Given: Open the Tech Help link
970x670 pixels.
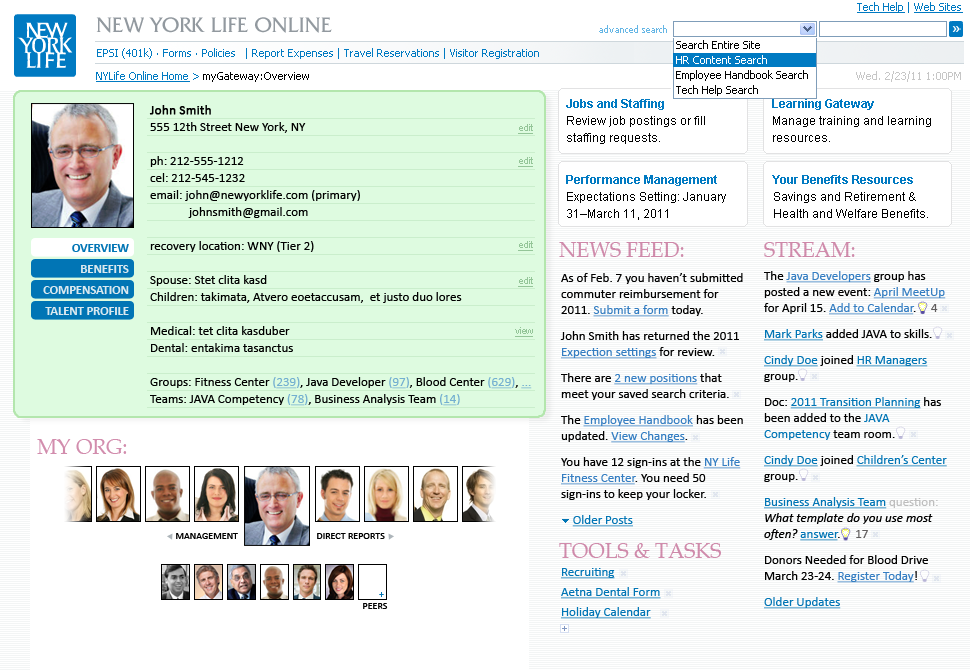Looking at the screenshot, I should tap(880, 7).
